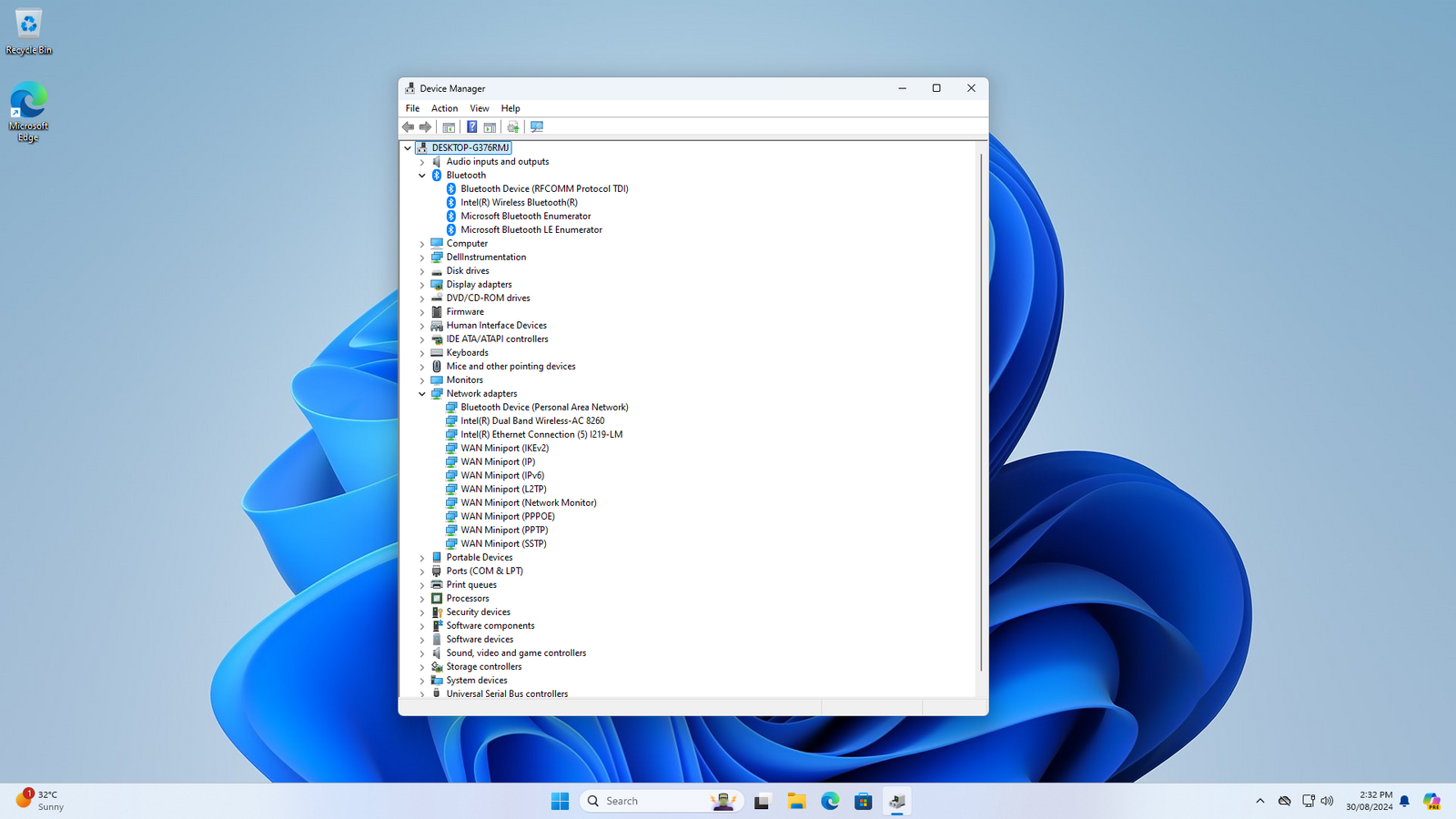Select Intel(R) Ethernet Connection (5) I219-LM
The width and height of the screenshot is (1456, 819).
click(x=541, y=434)
